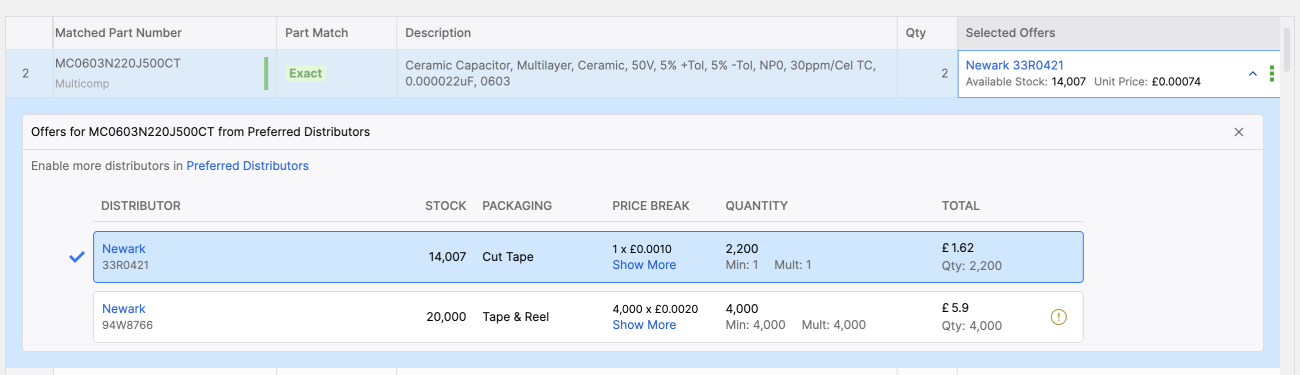Click the PRICE BREAK column heading
Viewport: 1300px width, 375px height.
pos(651,206)
